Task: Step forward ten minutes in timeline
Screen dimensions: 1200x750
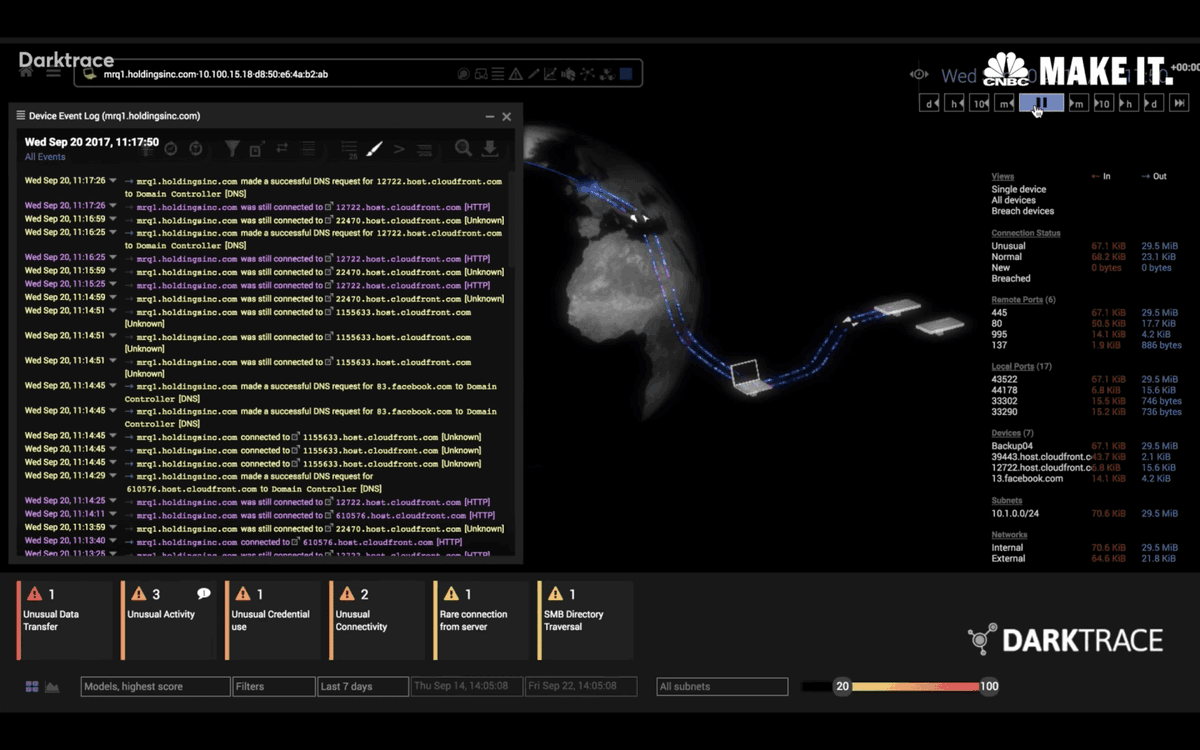Action: coord(1104,103)
